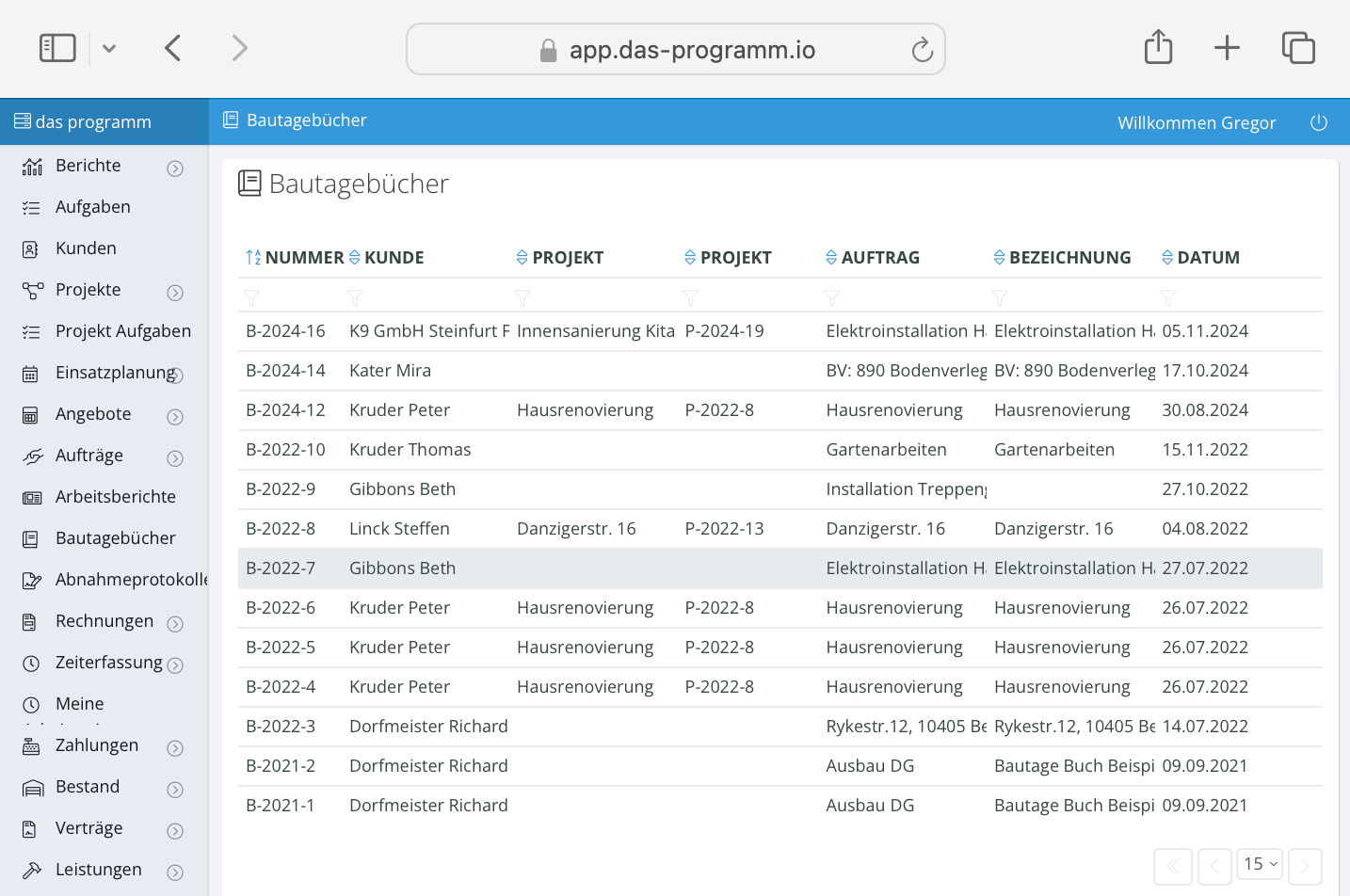This screenshot has height=896, width=1350.
Task: Open Projekte in the sidebar
Action: coord(88,290)
